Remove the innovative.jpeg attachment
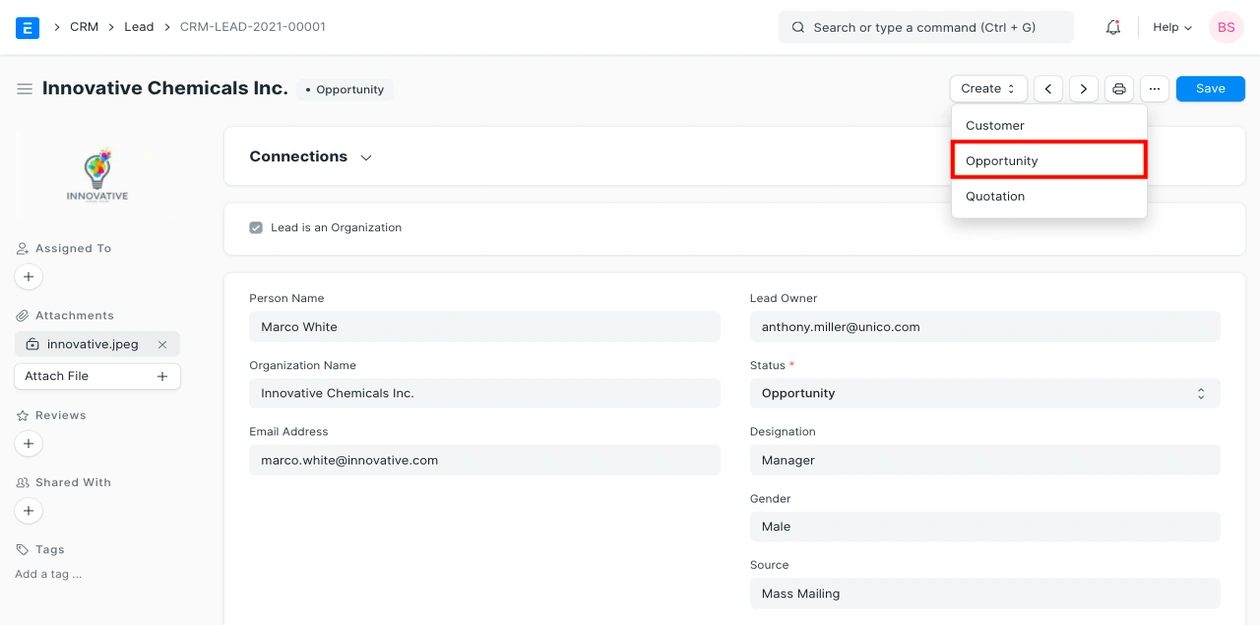Image resolution: width=1260 pixels, height=625 pixels. point(162,344)
